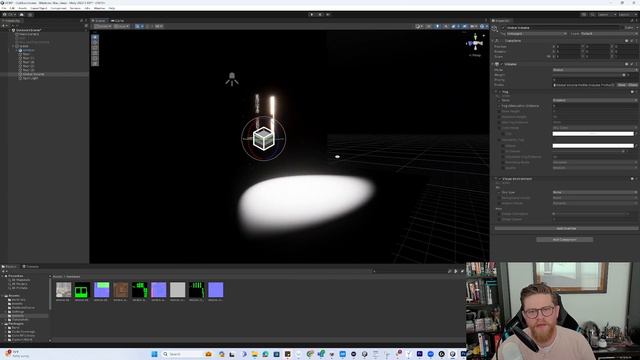Toggle Fog Attenuation Distance override checkbox
Viewport: 640px width, 360px height.
coord(499,106)
